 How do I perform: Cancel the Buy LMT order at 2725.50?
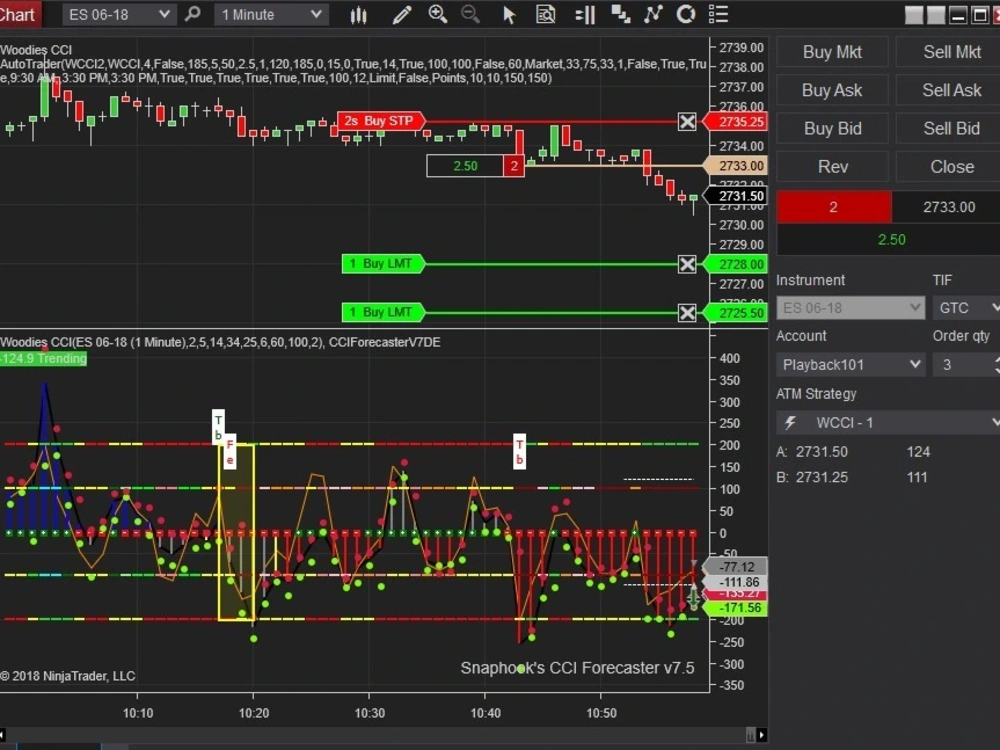[687, 312]
